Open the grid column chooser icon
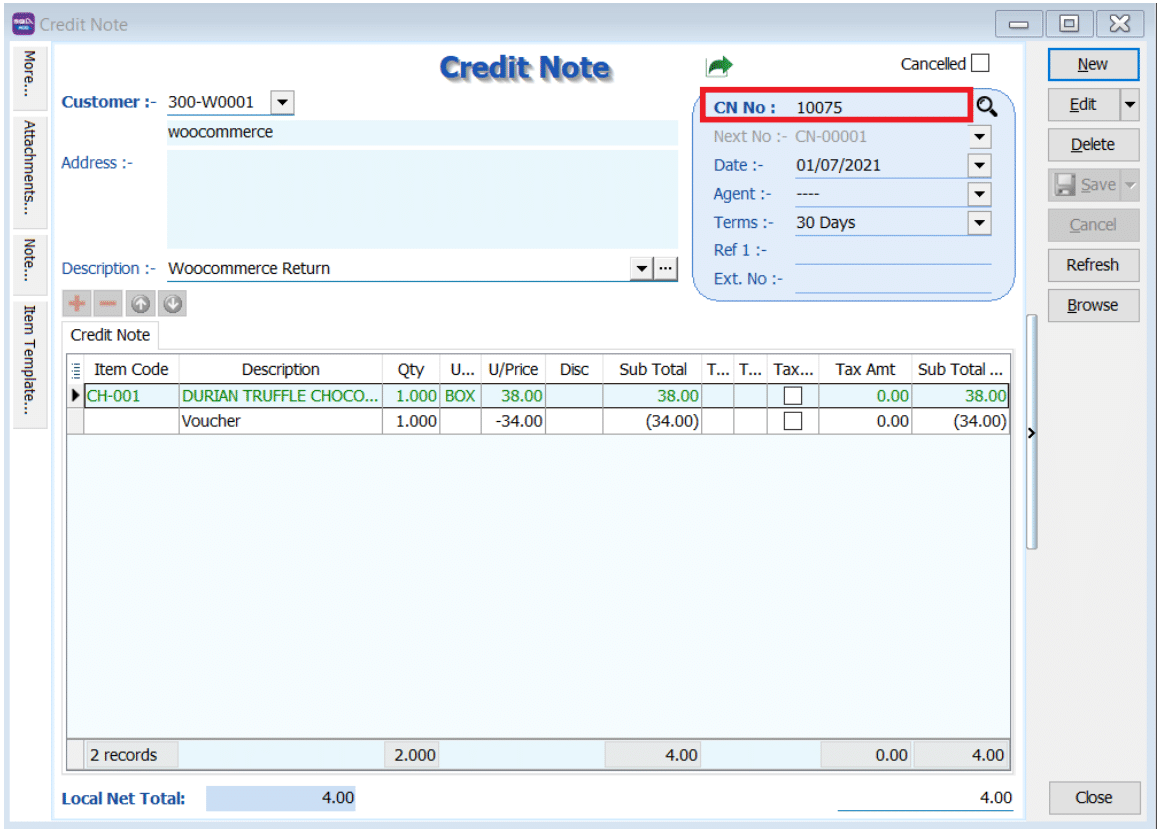1160x829 pixels. tap(76, 369)
